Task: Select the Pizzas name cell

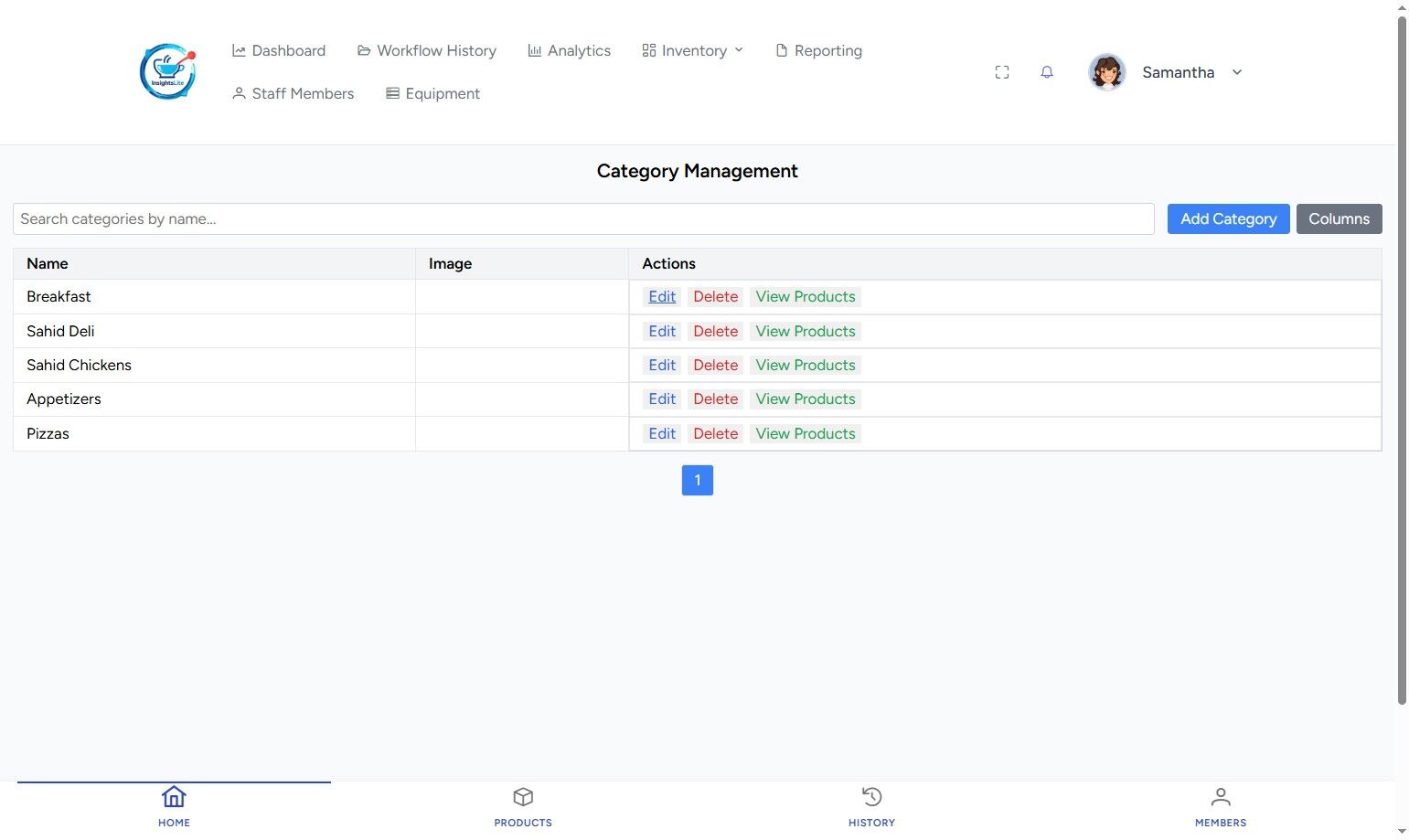Action: (x=214, y=433)
